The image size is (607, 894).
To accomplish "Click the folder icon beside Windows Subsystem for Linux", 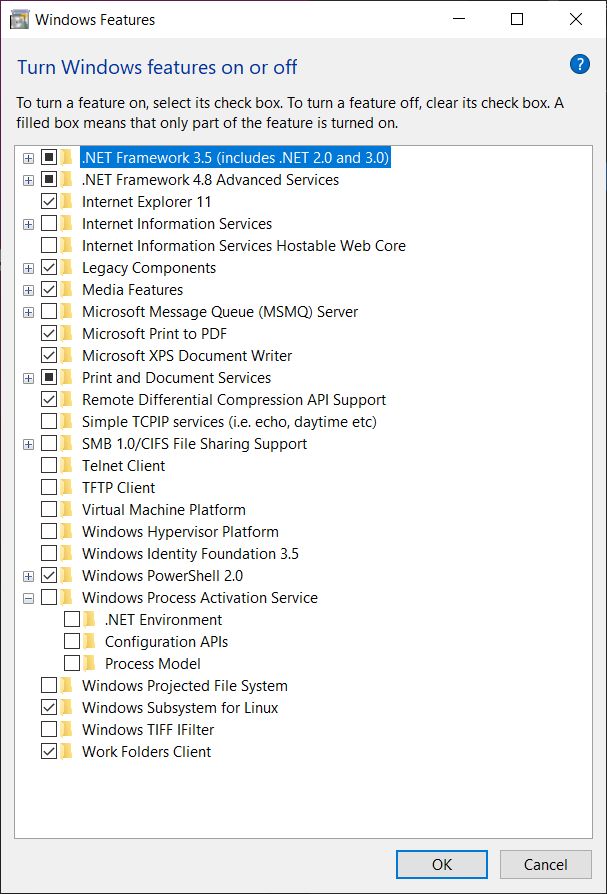I will (67, 708).
